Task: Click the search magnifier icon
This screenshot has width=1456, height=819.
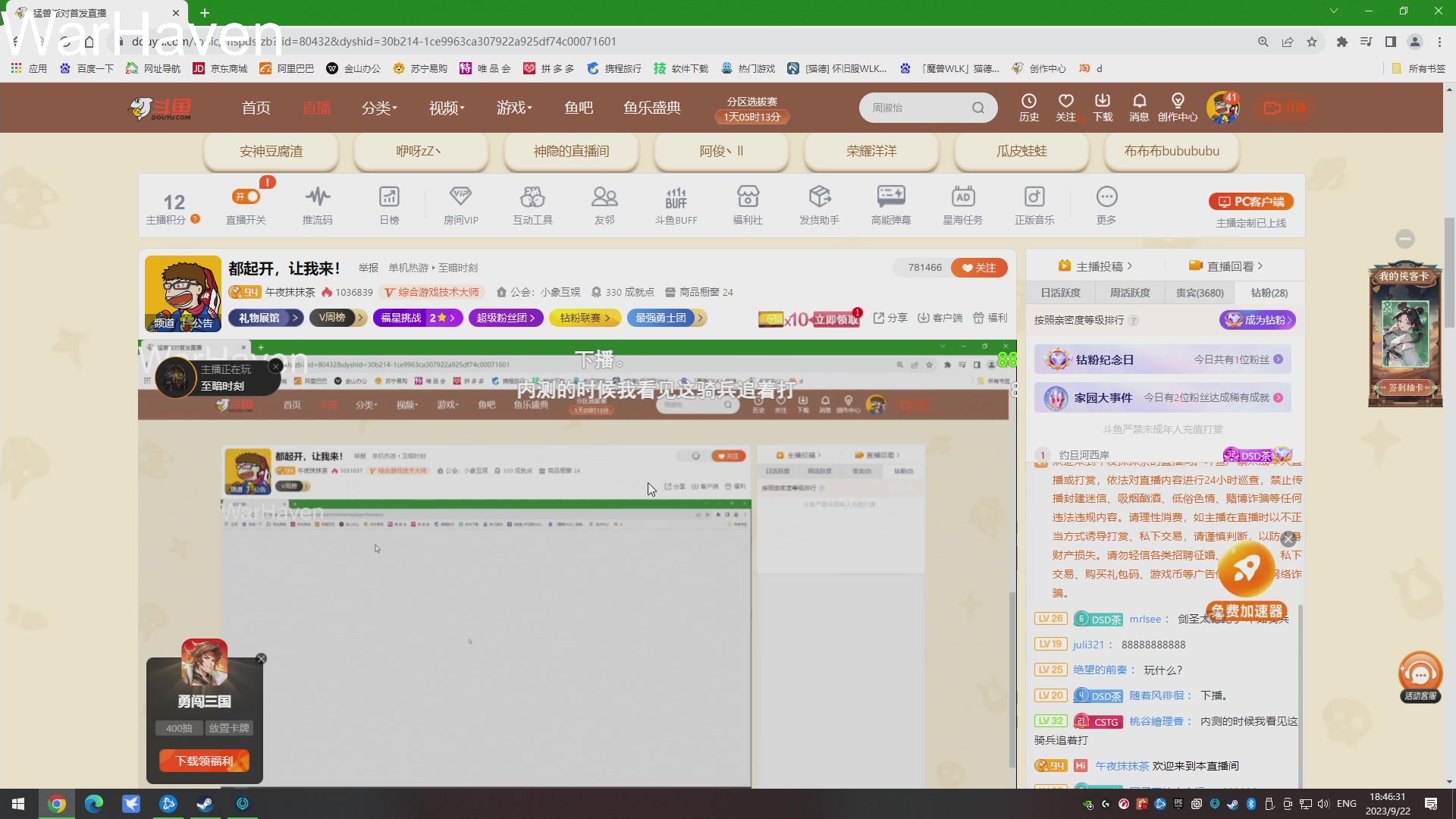Action: click(x=978, y=108)
